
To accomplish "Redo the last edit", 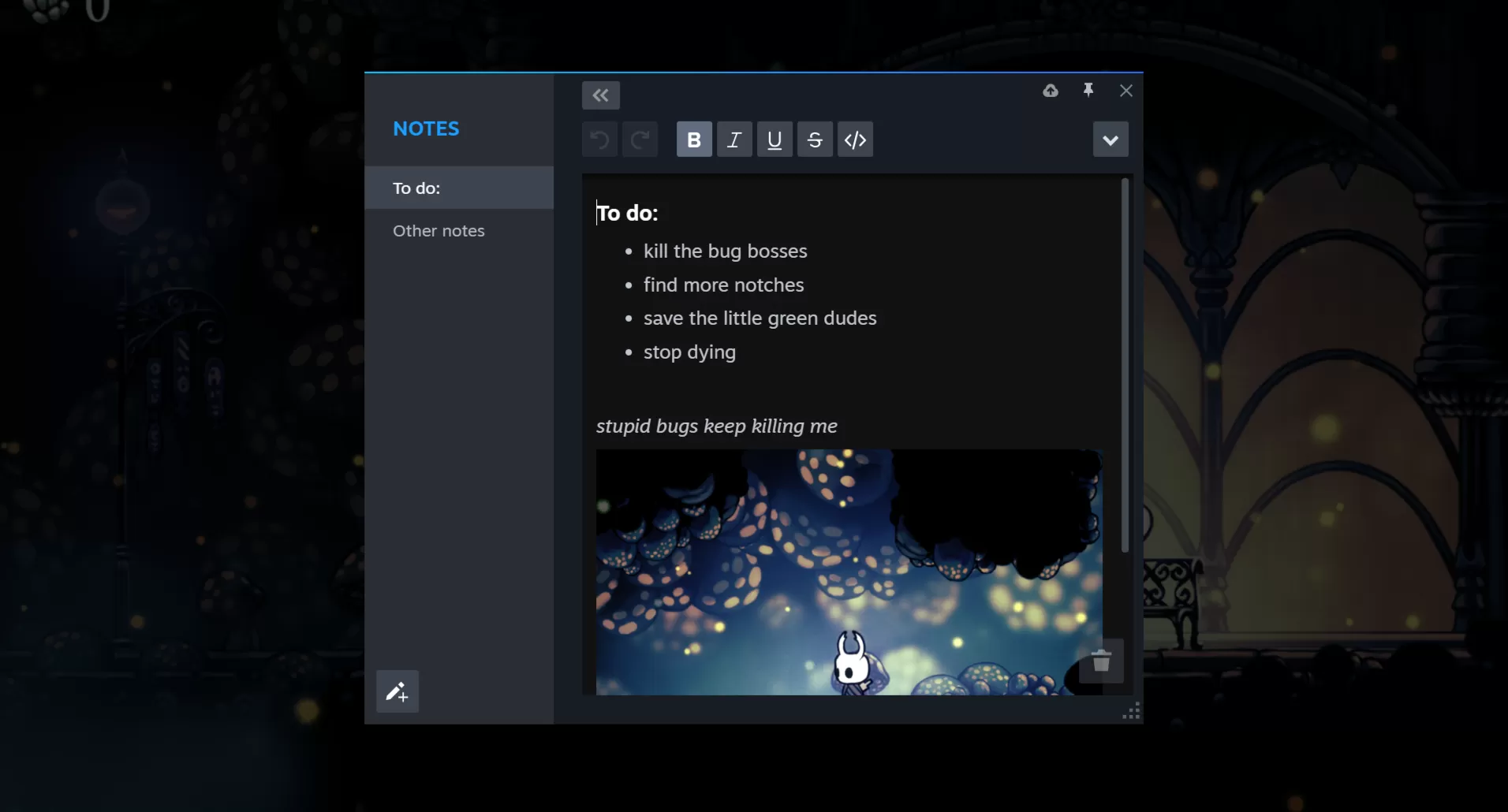I will coord(640,139).
